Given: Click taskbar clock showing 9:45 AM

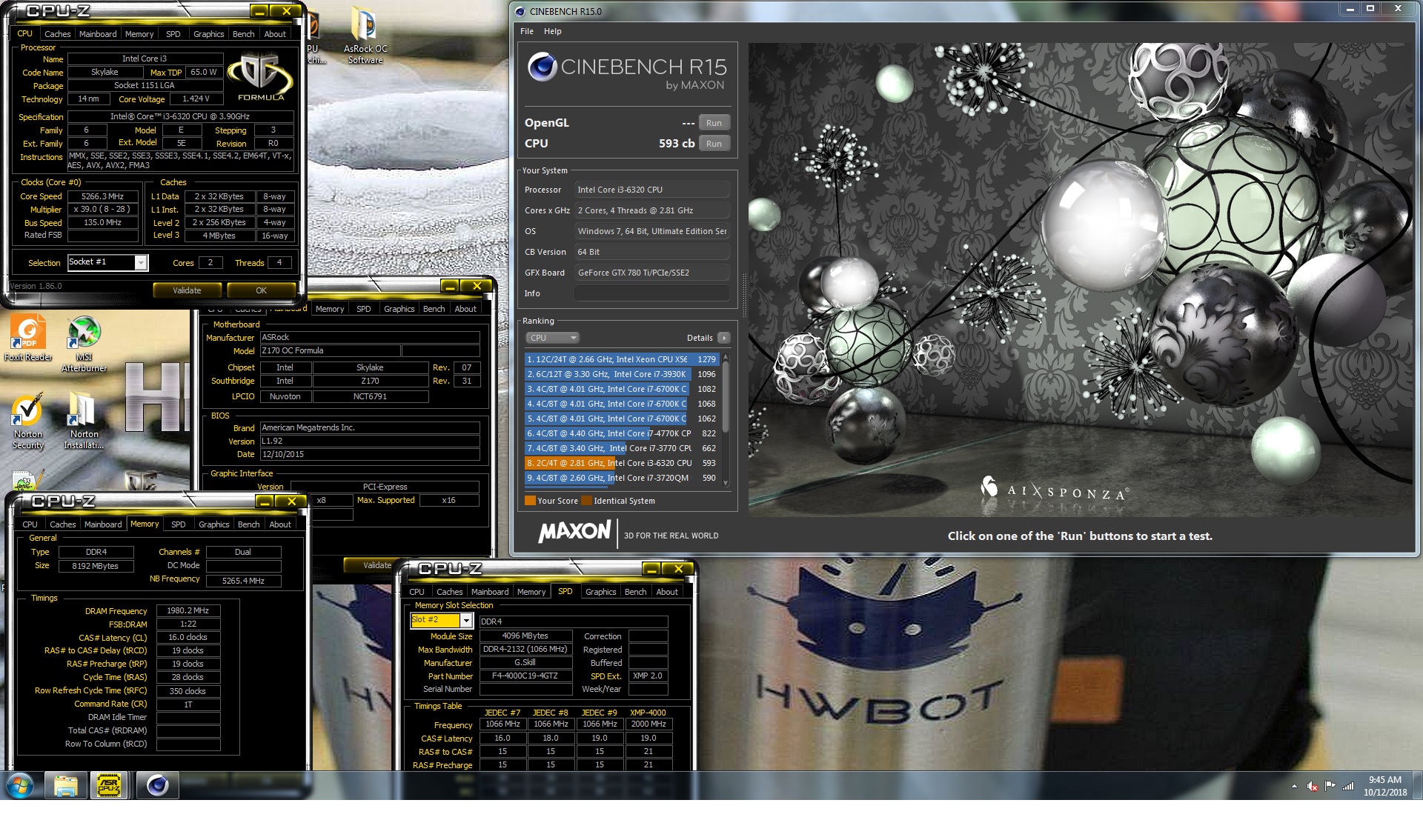Looking at the screenshot, I should pyautogui.click(x=1384, y=786).
